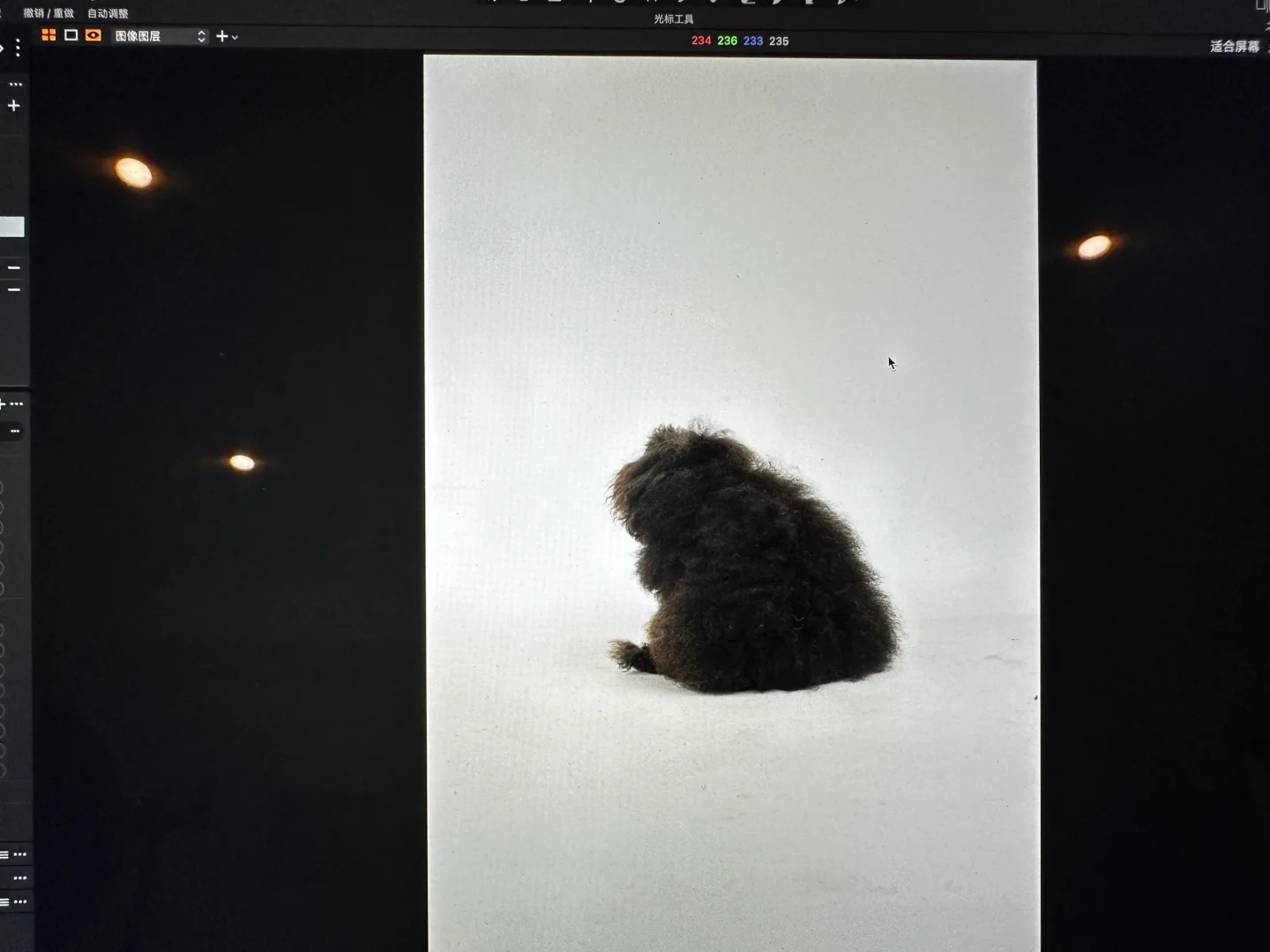The height and width of the screenshot is (952, 1270).
Task: Click the dog photo in the viewer
Action: 731,503
